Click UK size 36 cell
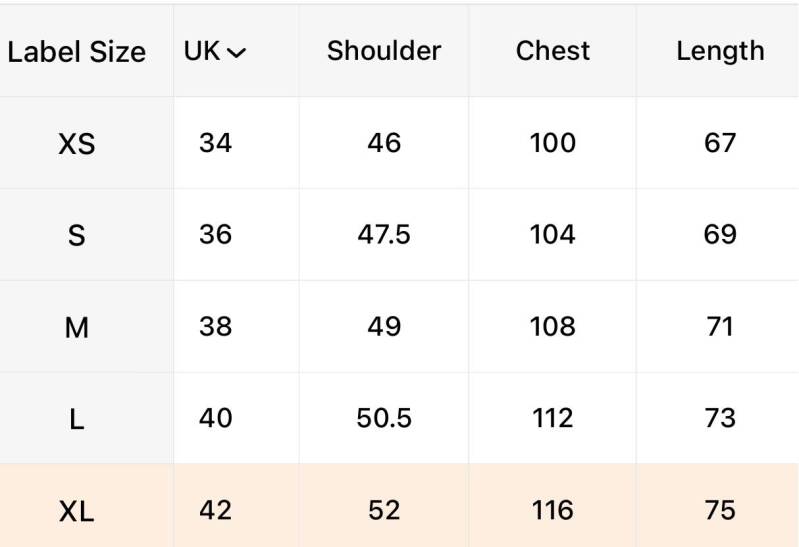The image size is (799, 547). point(215,235)
